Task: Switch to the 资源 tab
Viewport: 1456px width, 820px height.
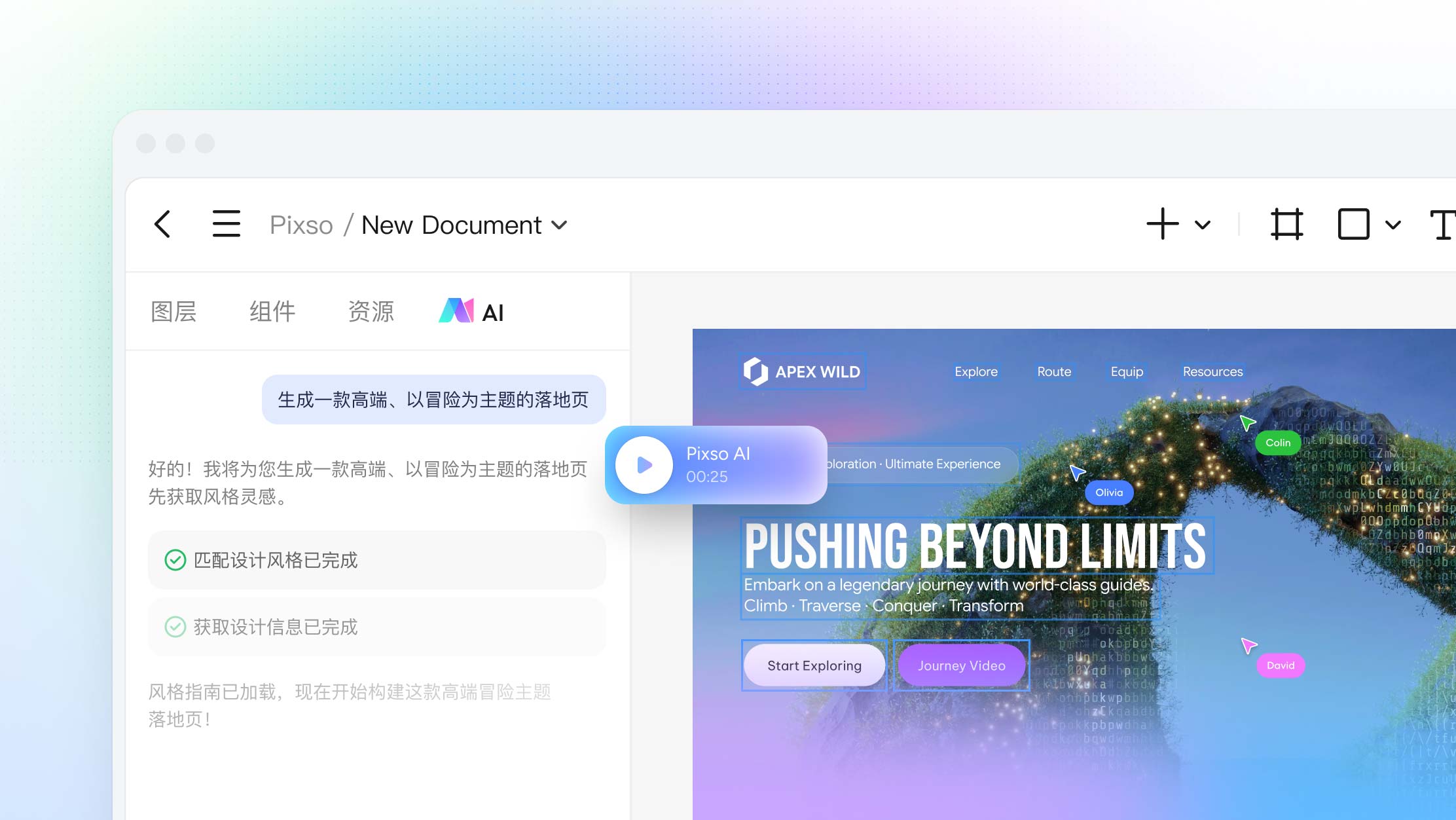Action: [371, 311]
